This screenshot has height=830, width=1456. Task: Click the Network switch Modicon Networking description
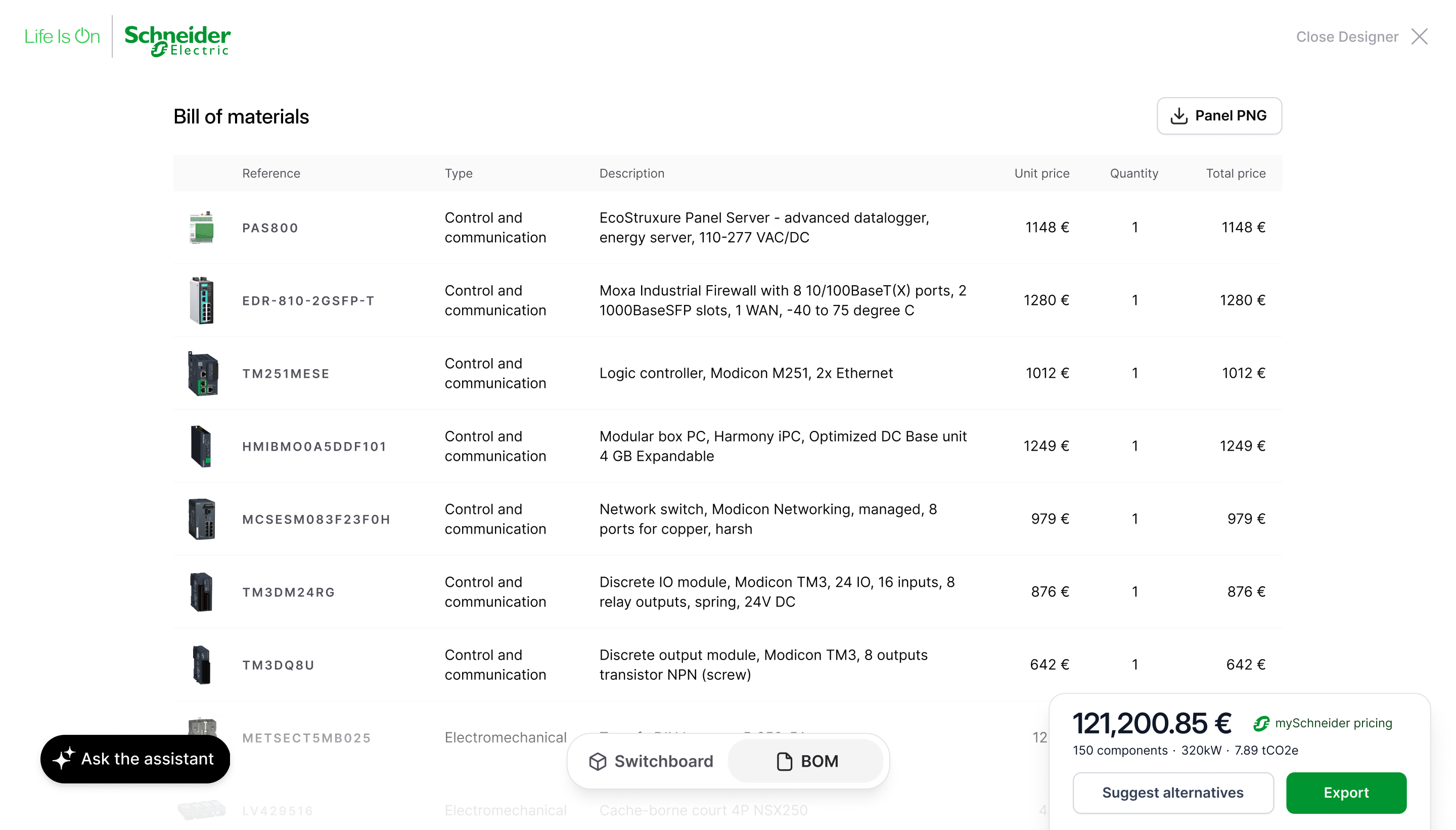click(768, 519)
